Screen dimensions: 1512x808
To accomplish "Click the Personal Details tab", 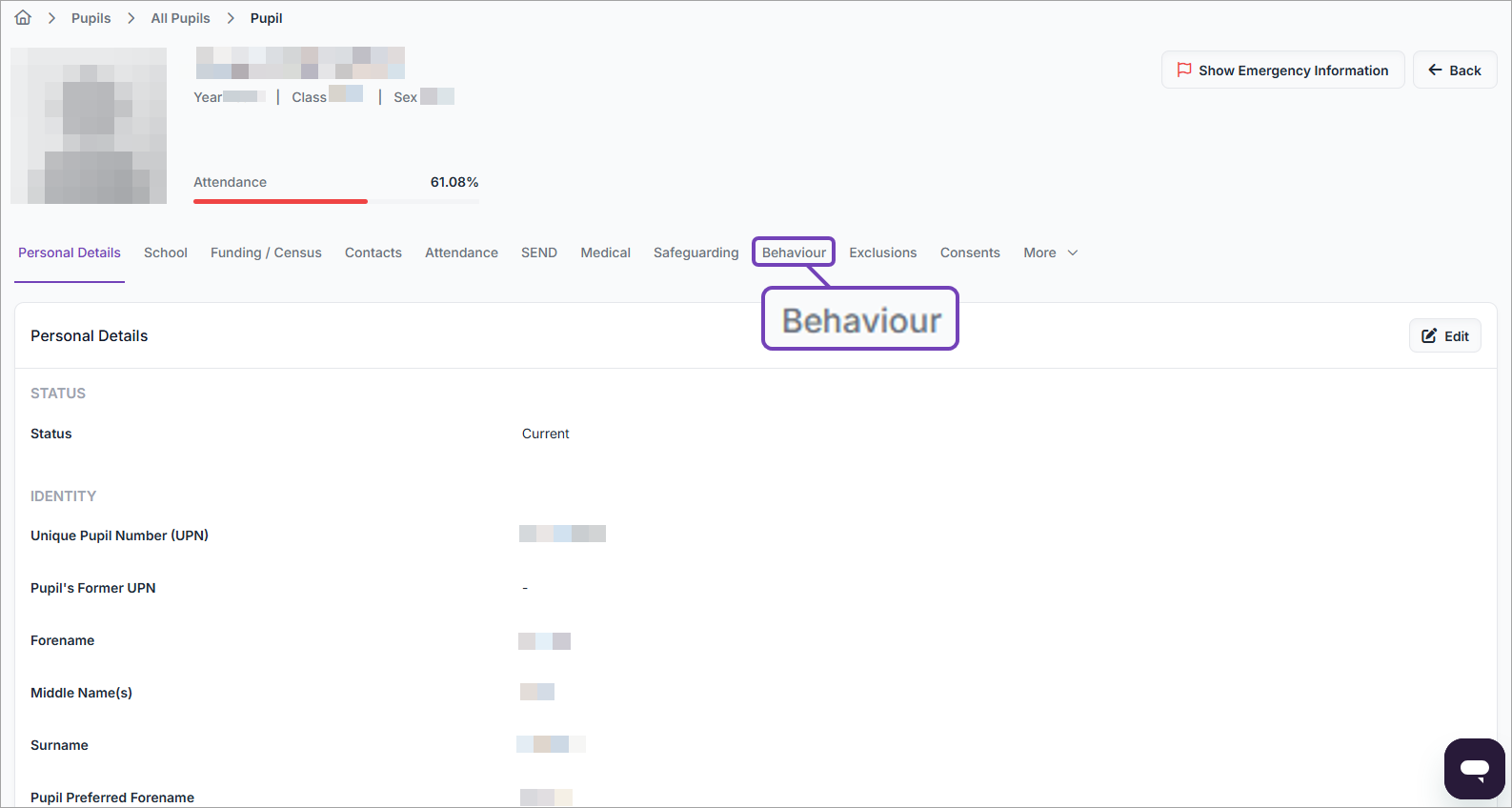I will (x=70, y=252).
